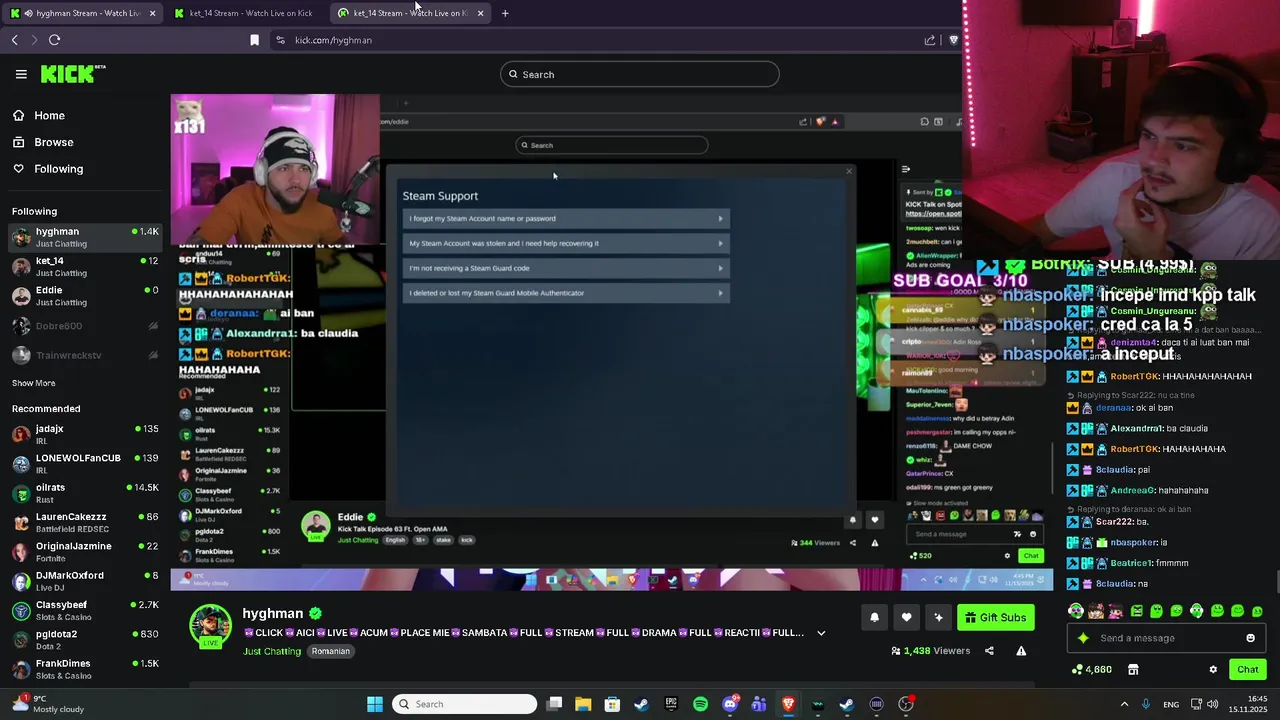Open recommended channel oilrats
1280x720 pixels.
[x=85, y=493]
